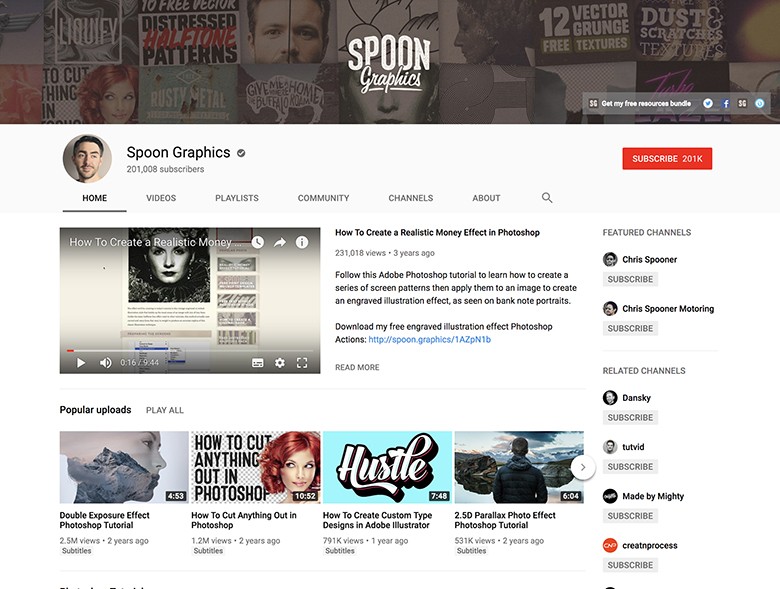Click the Popular uploads heading
The width and height of the screenshot is (780, 589).
click(x=96, y=410)
